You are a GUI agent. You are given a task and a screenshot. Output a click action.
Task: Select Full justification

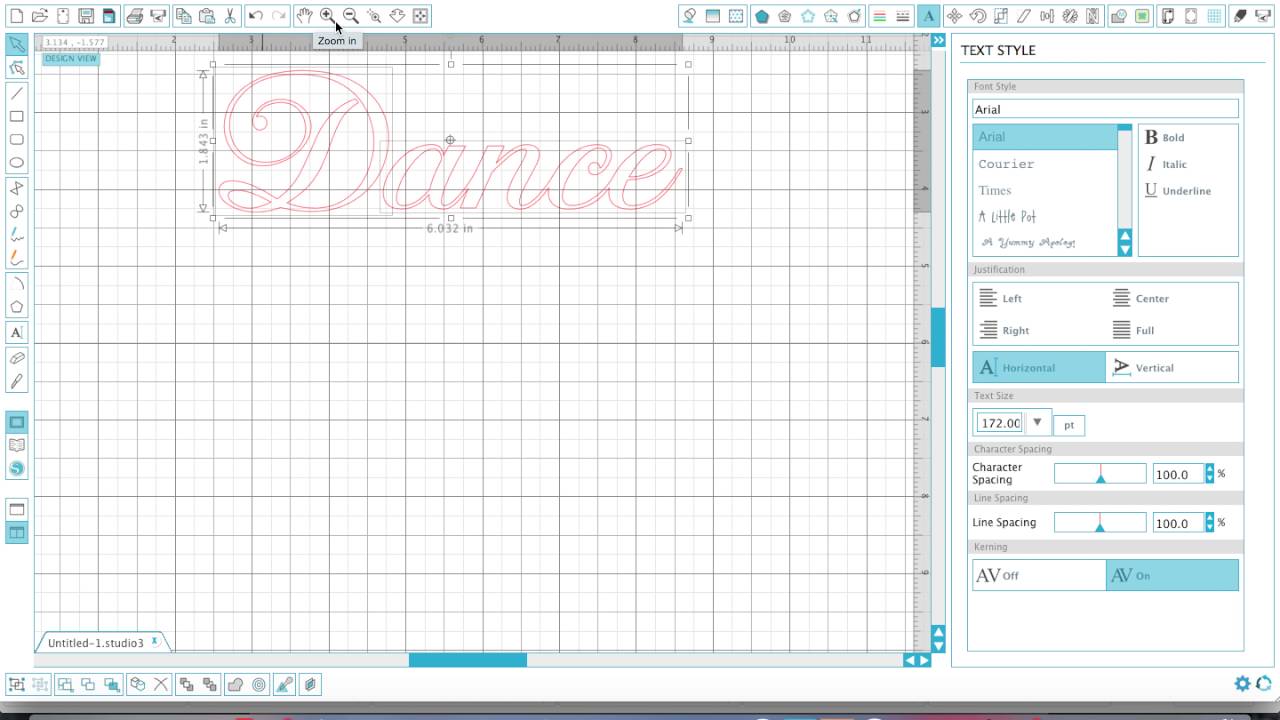click(x=1133, y=330)
